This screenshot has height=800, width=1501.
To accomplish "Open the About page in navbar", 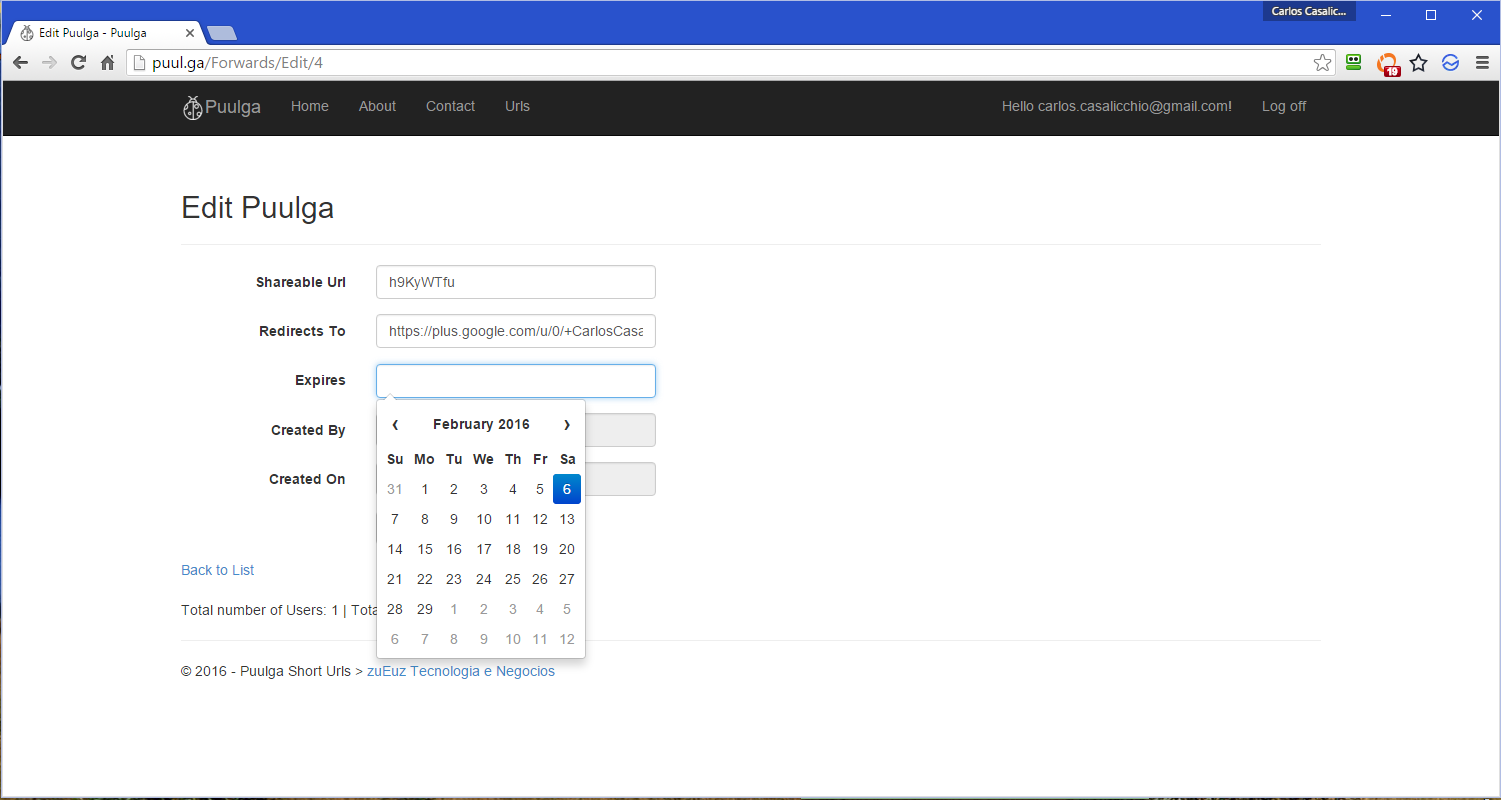I will 377,107.
